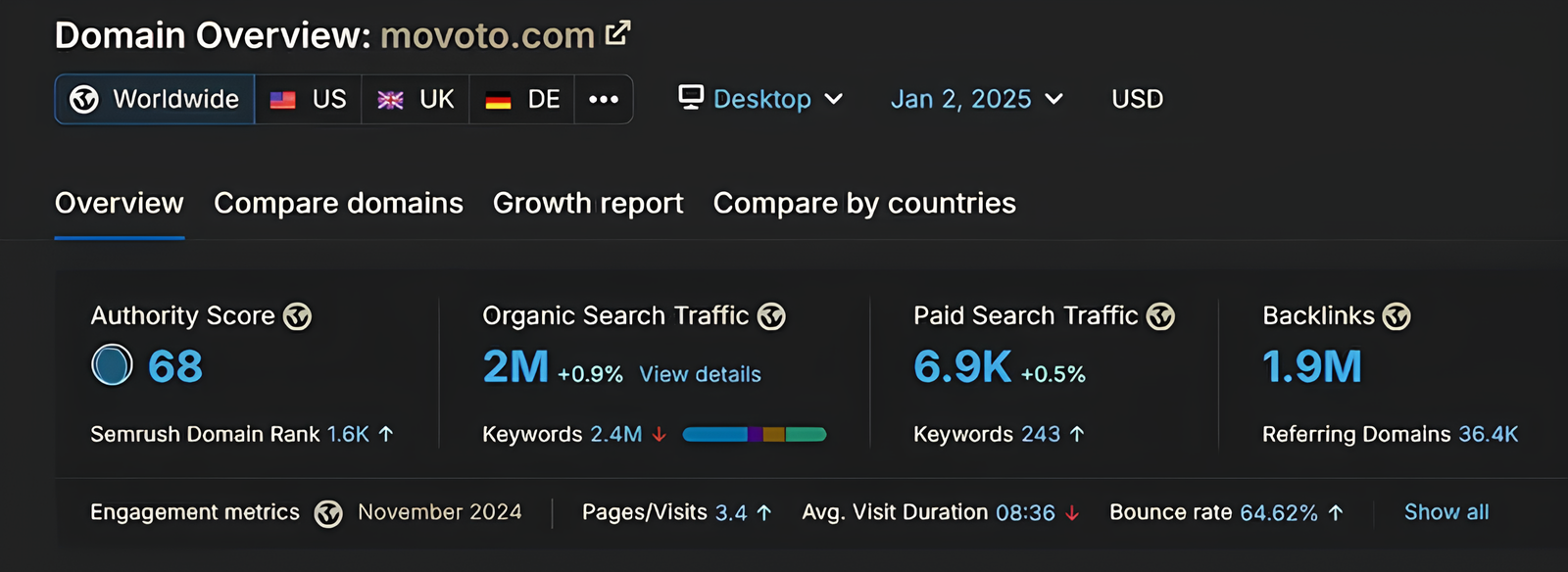Click organic Keywords 2.4M value
Viewport: 1568px width, 572px height.
615,434
